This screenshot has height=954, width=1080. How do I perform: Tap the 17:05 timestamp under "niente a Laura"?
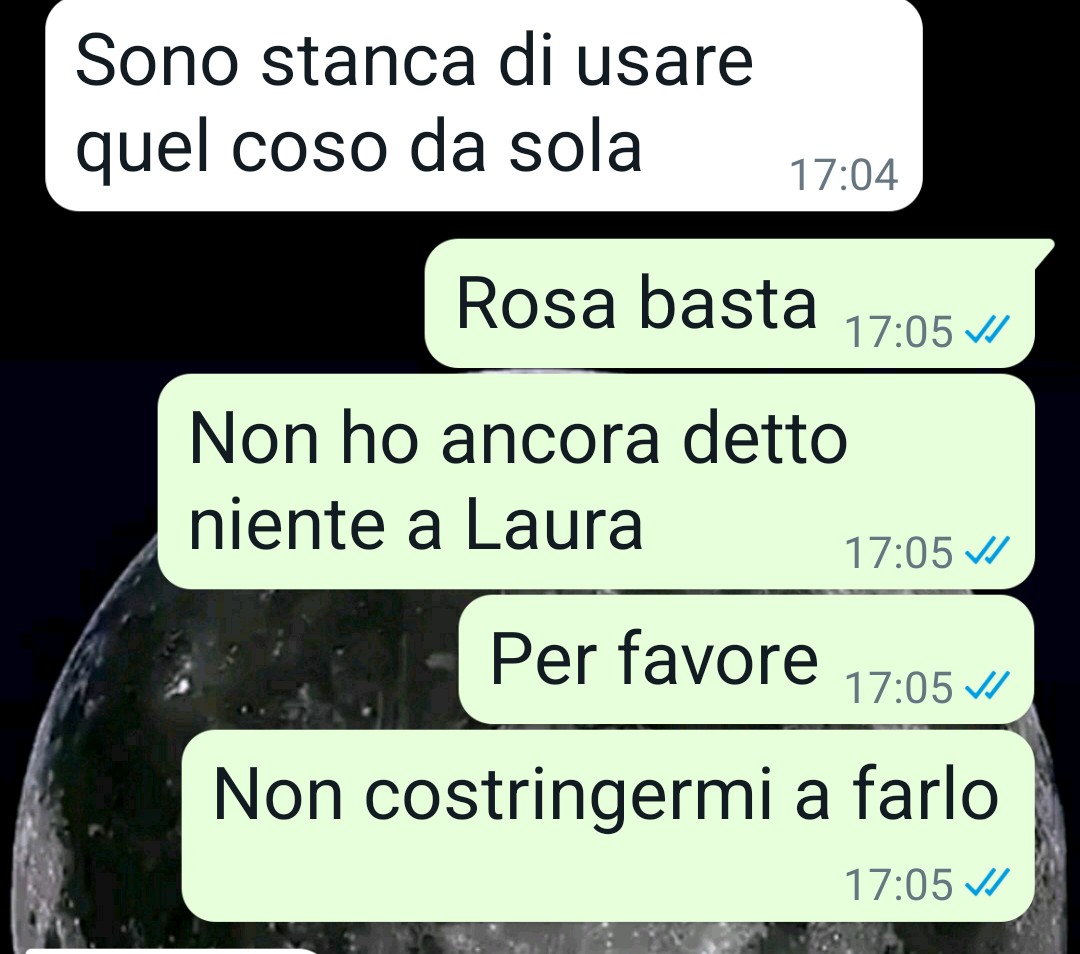[898, 552]
